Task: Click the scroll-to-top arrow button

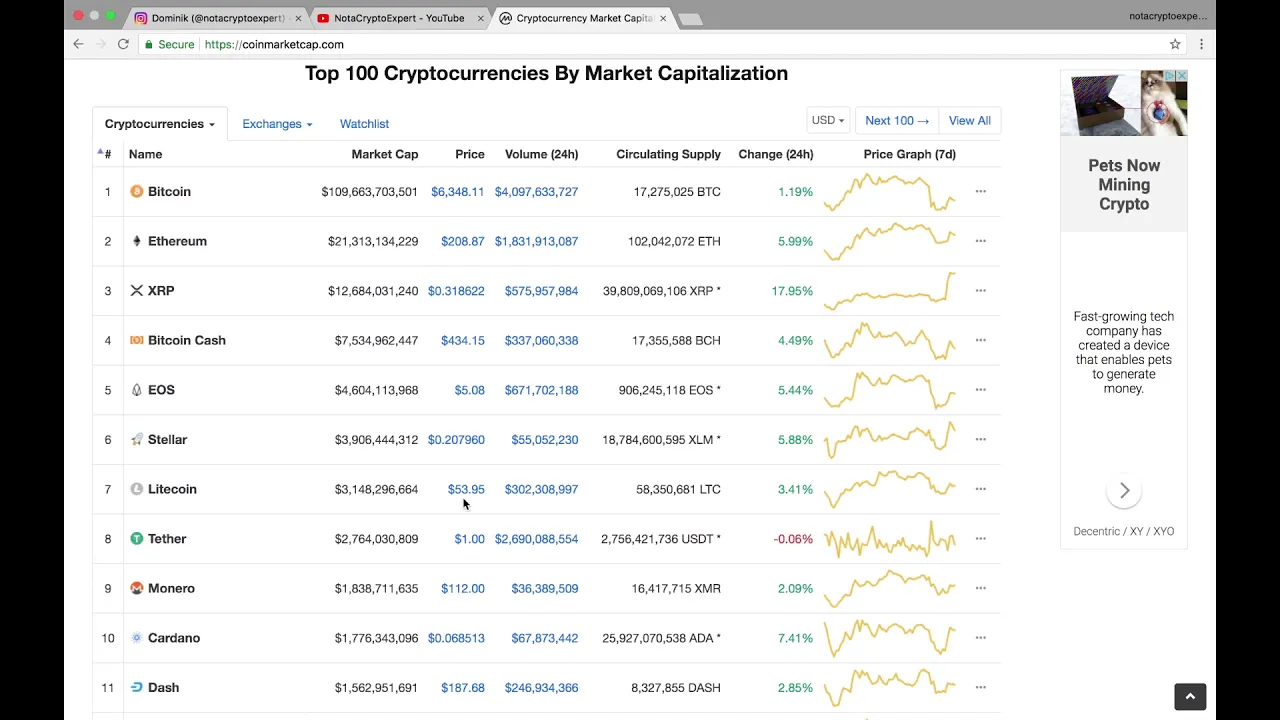Action: [1190, 697]
